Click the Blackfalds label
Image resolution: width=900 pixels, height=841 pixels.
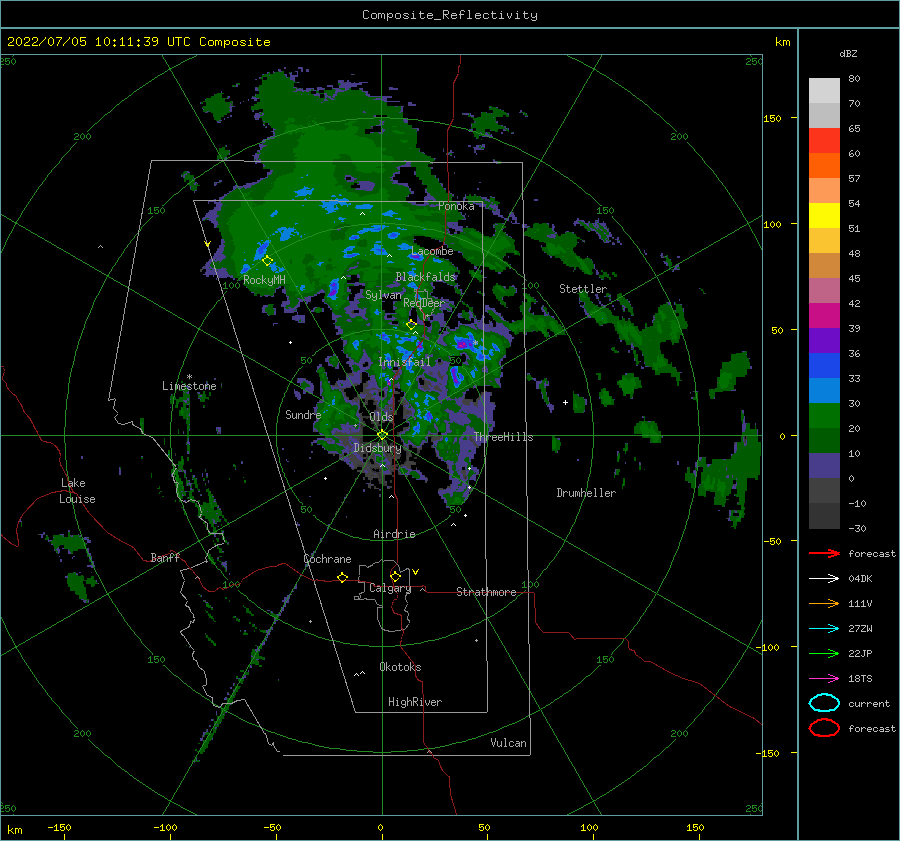[425, 277]
